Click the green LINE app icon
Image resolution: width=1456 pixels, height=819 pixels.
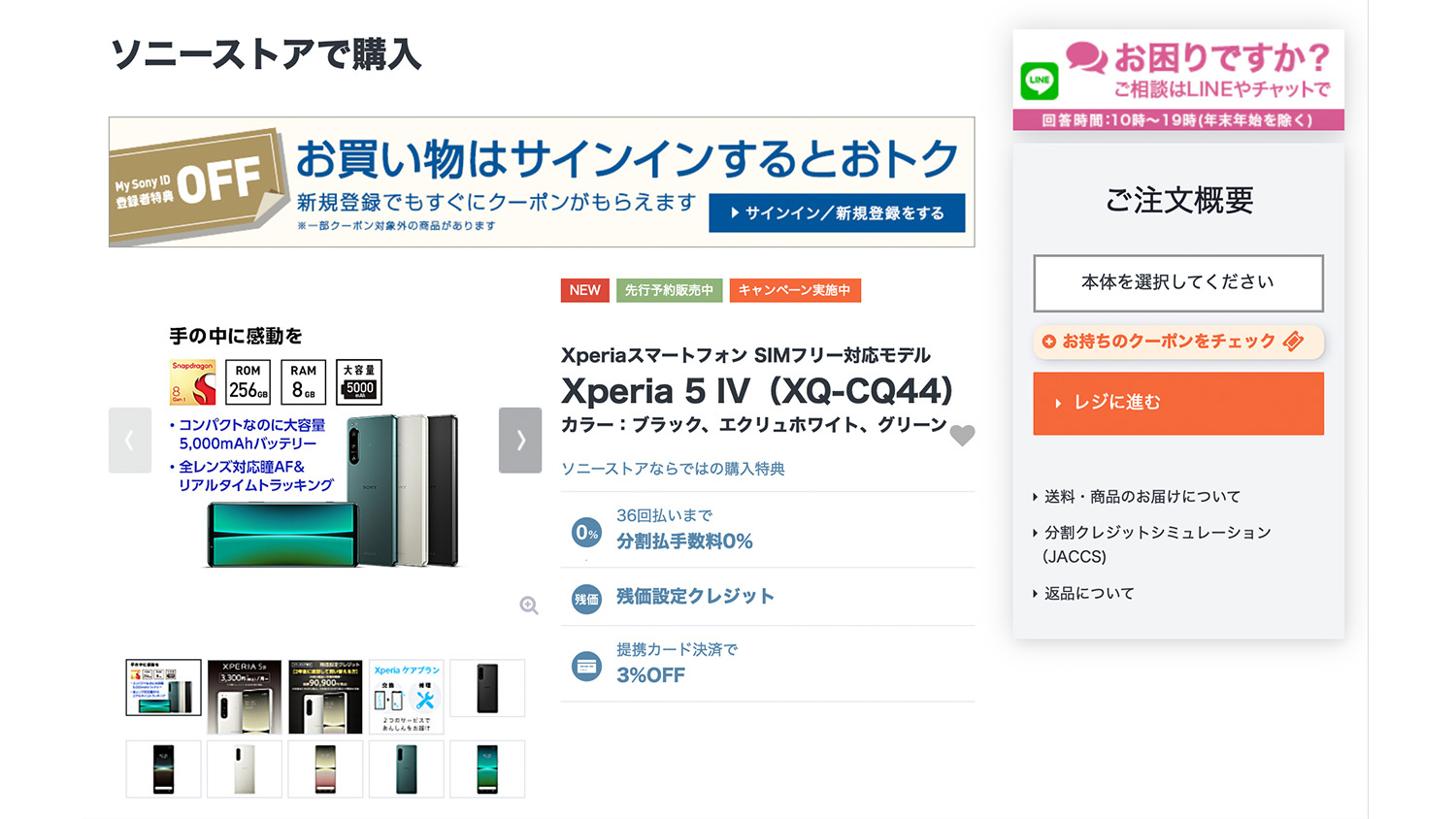[x=1040, y=81]
